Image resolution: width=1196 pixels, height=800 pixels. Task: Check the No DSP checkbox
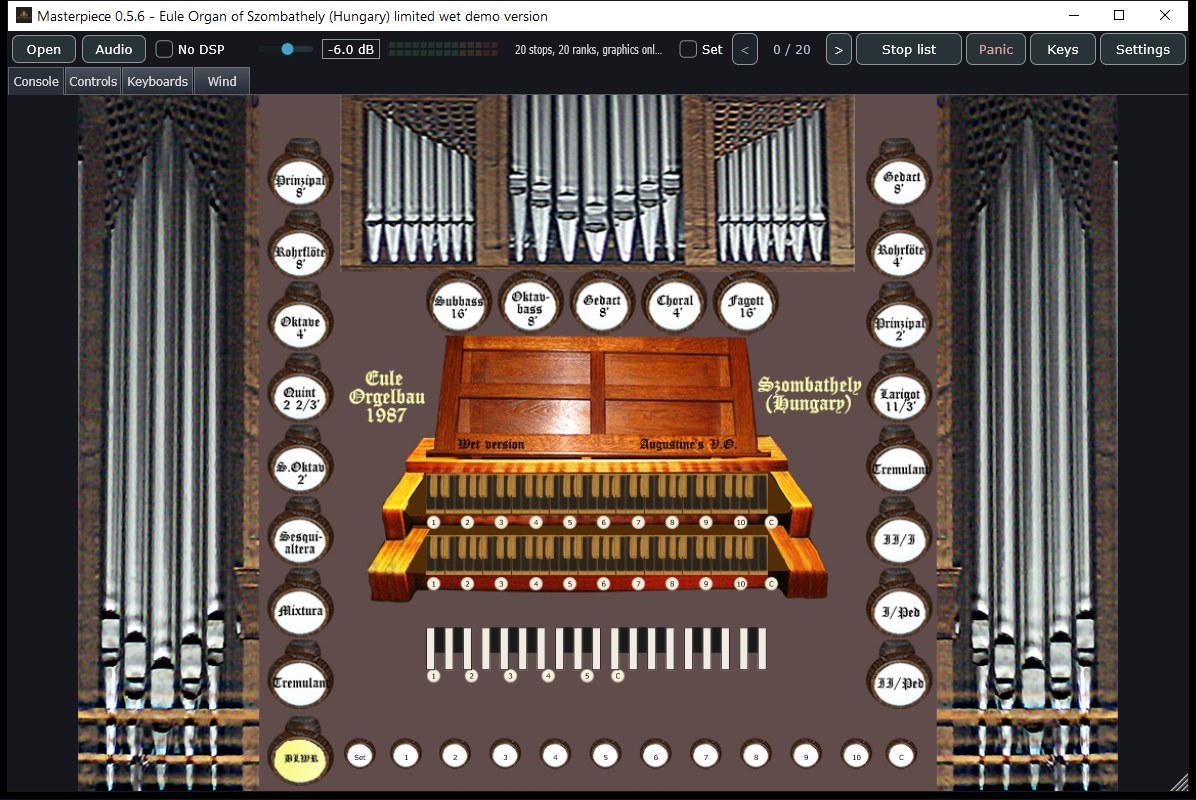click(x=164, y=49)
